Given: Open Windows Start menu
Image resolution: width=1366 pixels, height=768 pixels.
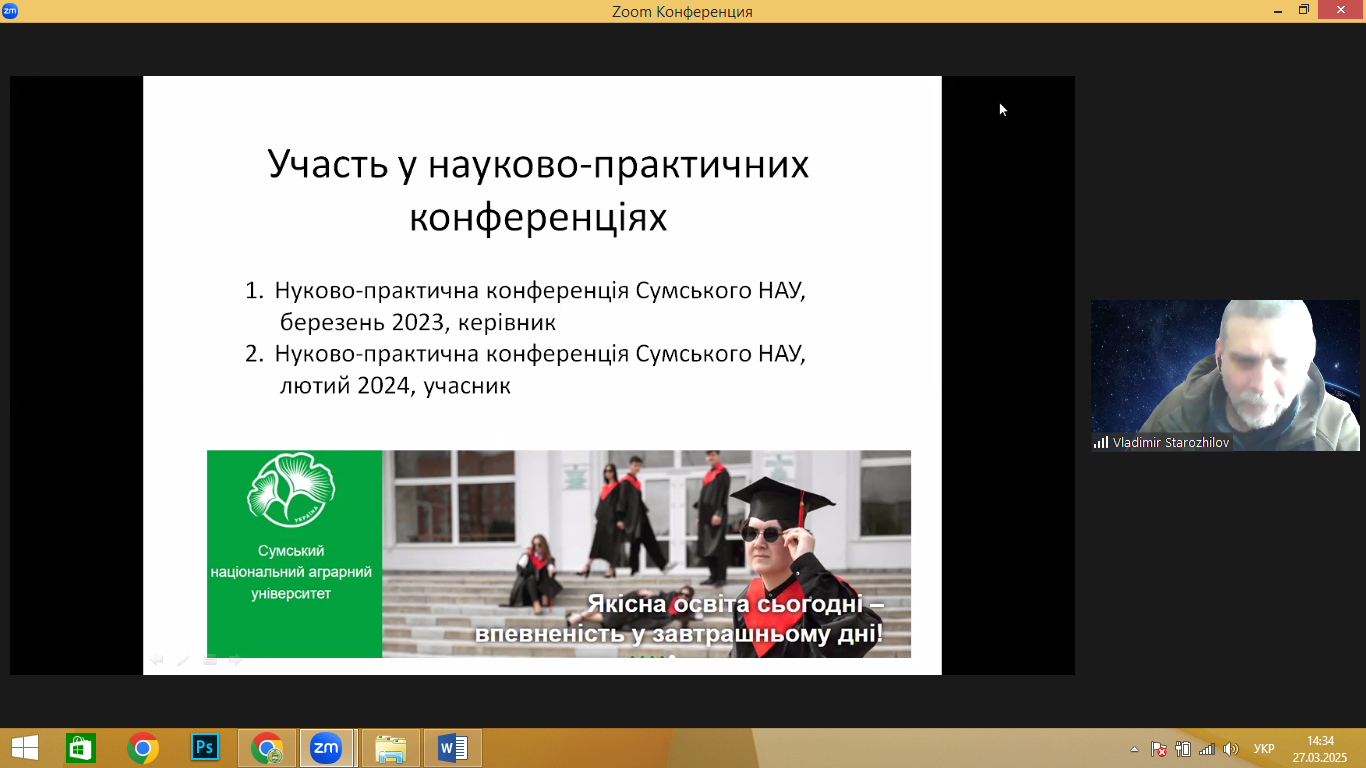Looking at the screenshot, I should pyautogui.click(x=24, y=748).
